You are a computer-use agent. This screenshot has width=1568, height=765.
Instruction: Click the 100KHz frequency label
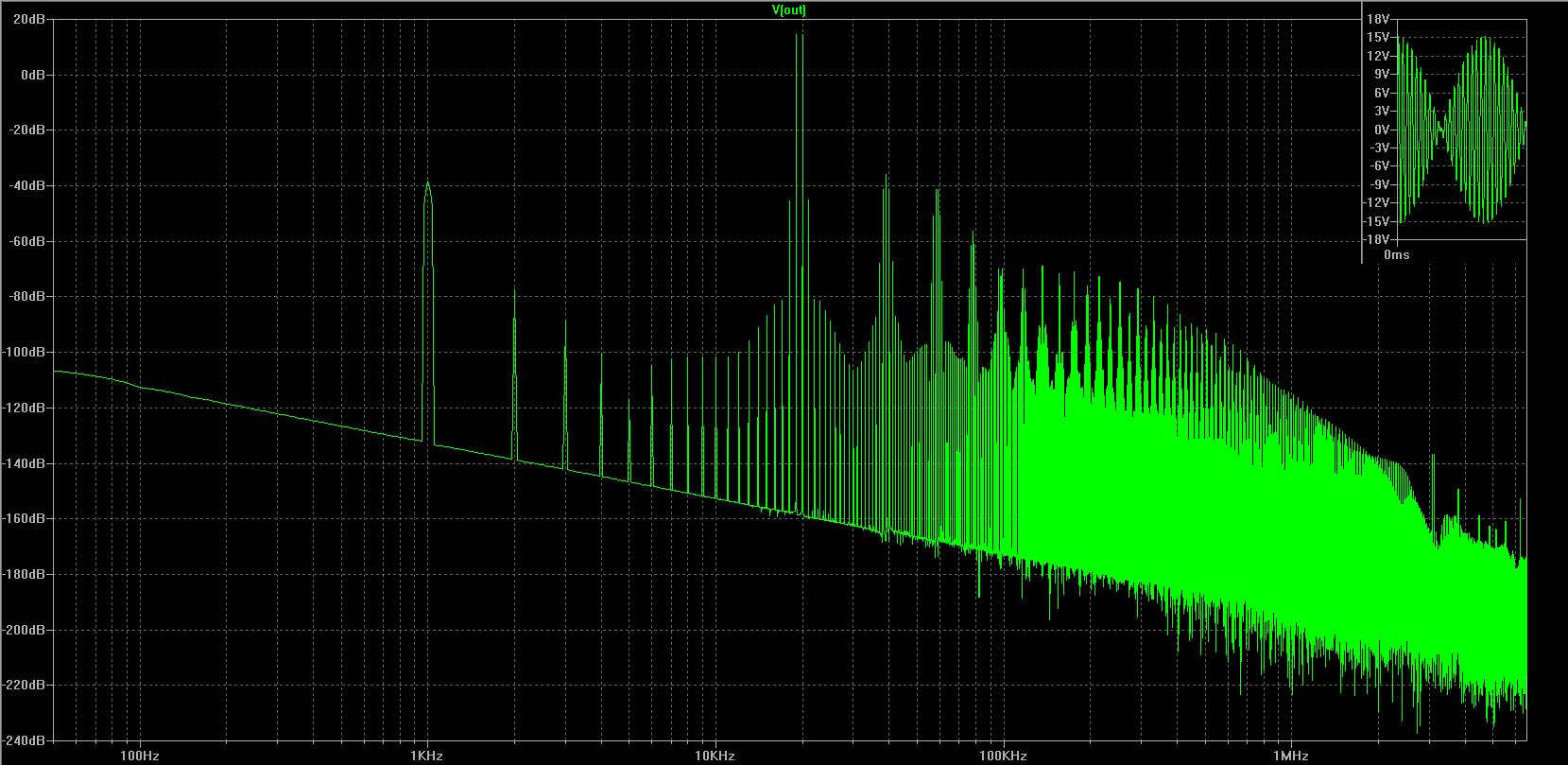[1002, 756]
